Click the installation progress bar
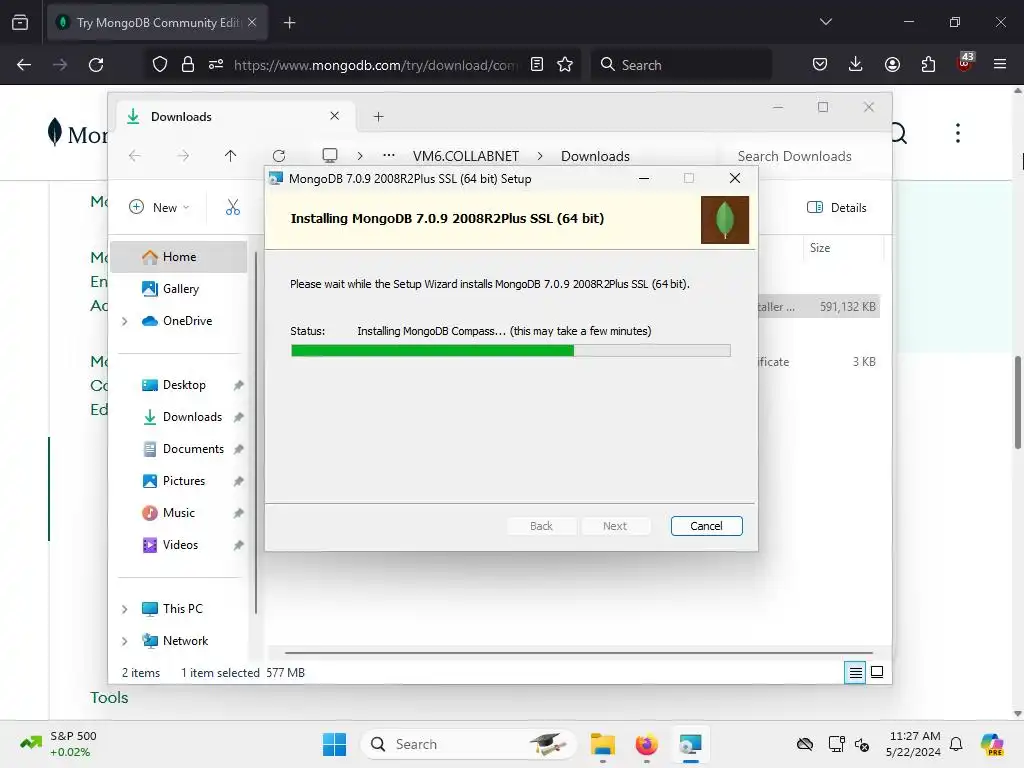This screenshot has width=1024, height=768. 510,351
